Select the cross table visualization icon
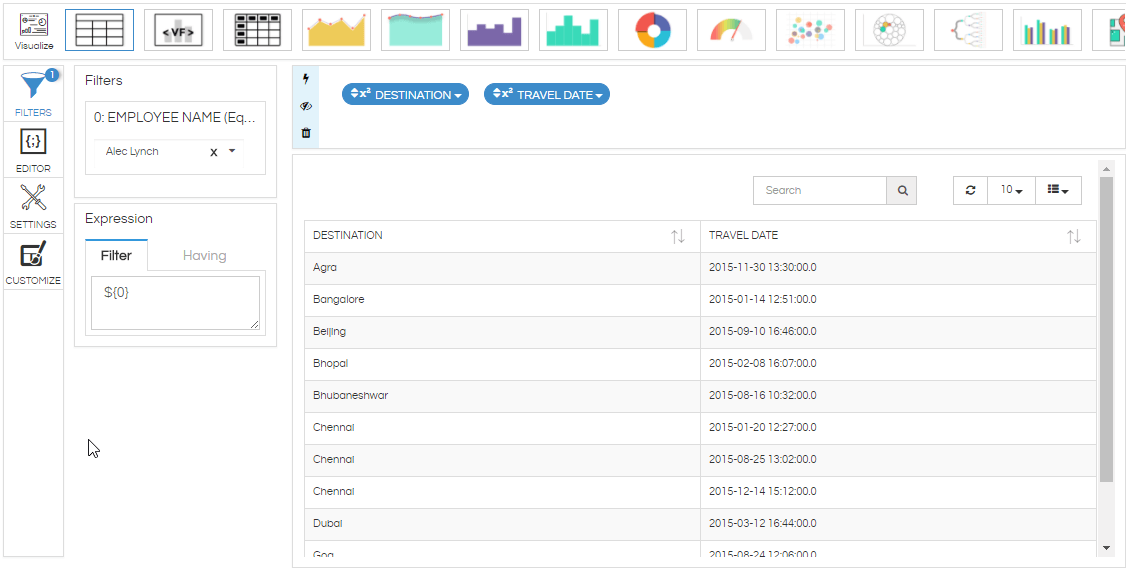Screen dimensions: 1126x568 [x=257, y=30]
